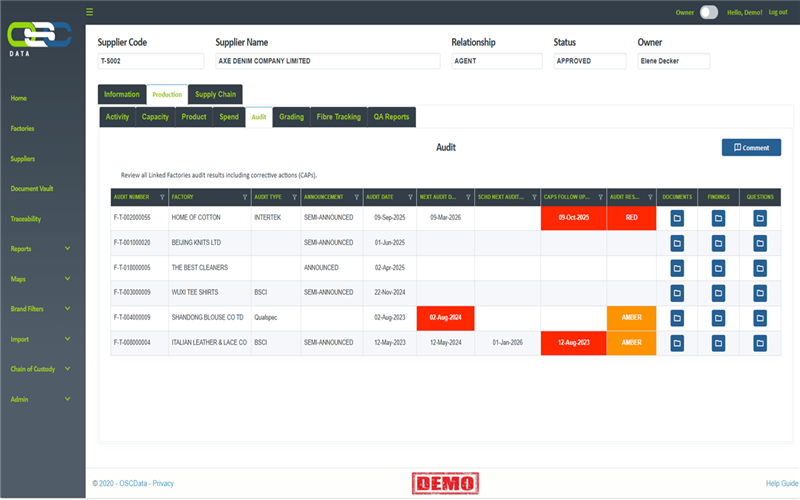The image size is (800, 500).
Task: Click the Comment button
Action: pos(751,147)
